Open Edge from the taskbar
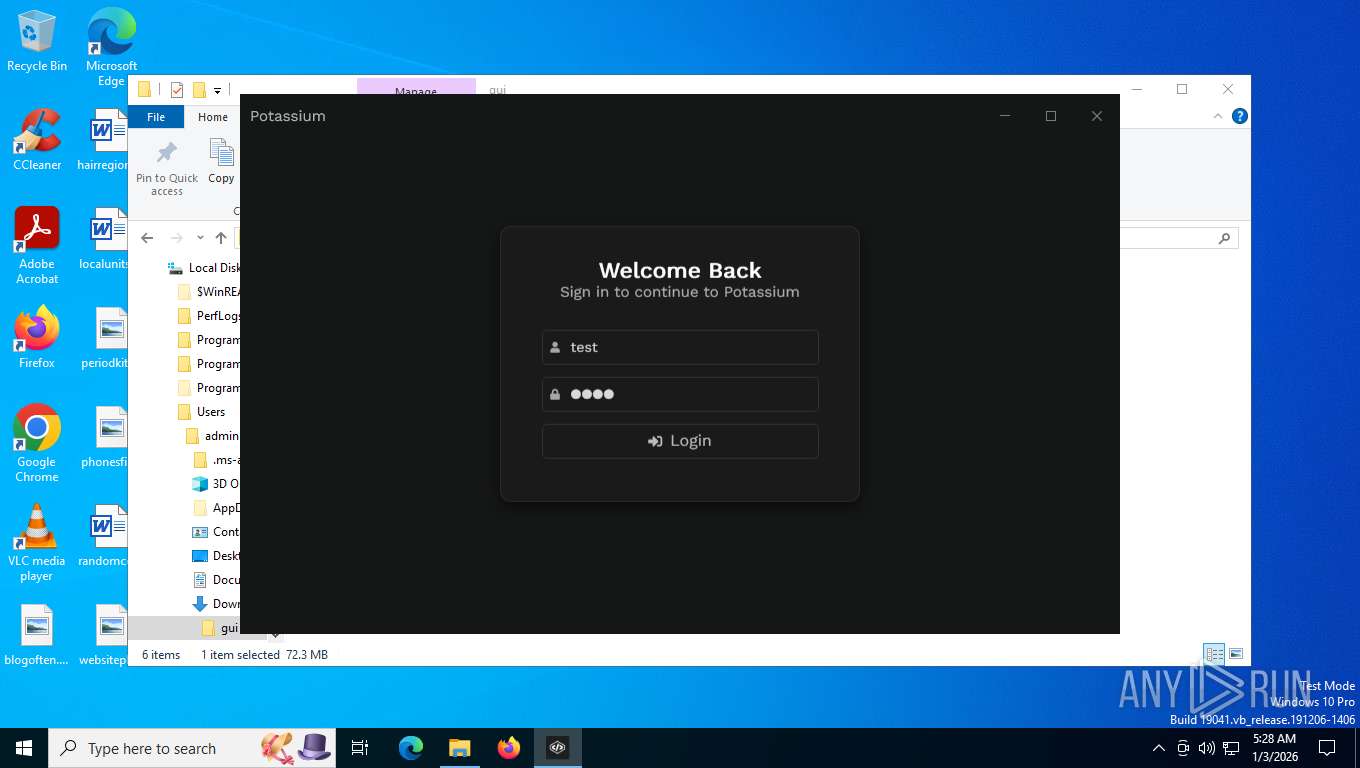1360x768 pixels. click(x=411, y=748)
